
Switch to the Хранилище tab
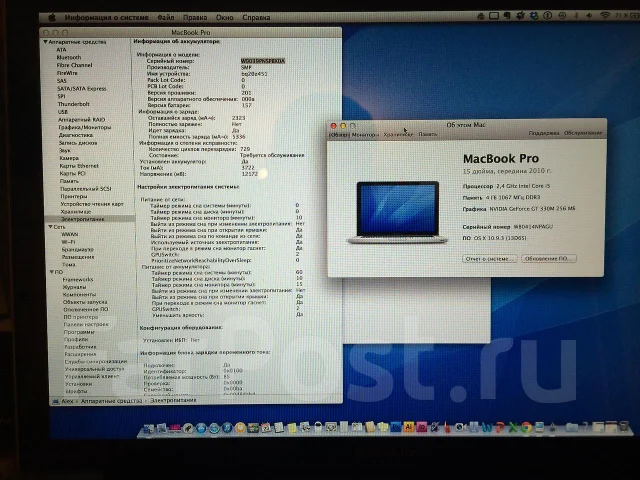coord(398,134)
